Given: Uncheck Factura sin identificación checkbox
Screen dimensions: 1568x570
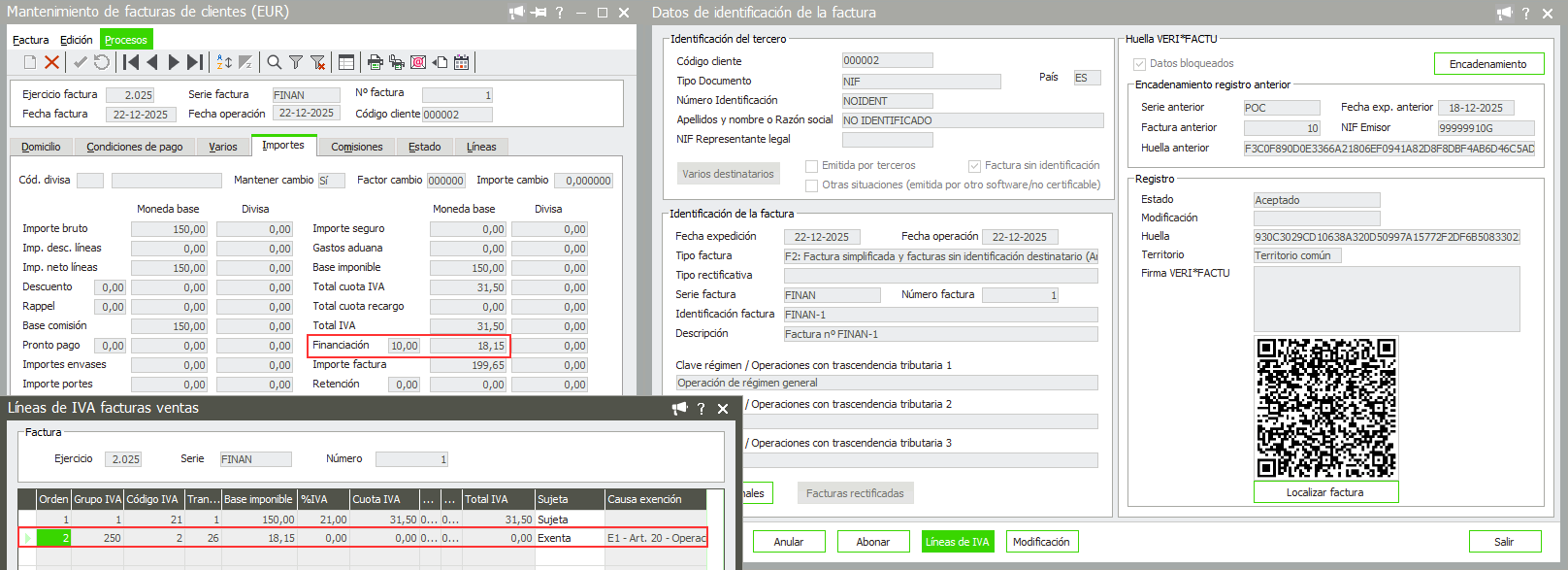Looking at the screenshot, I should click(974, 166).
